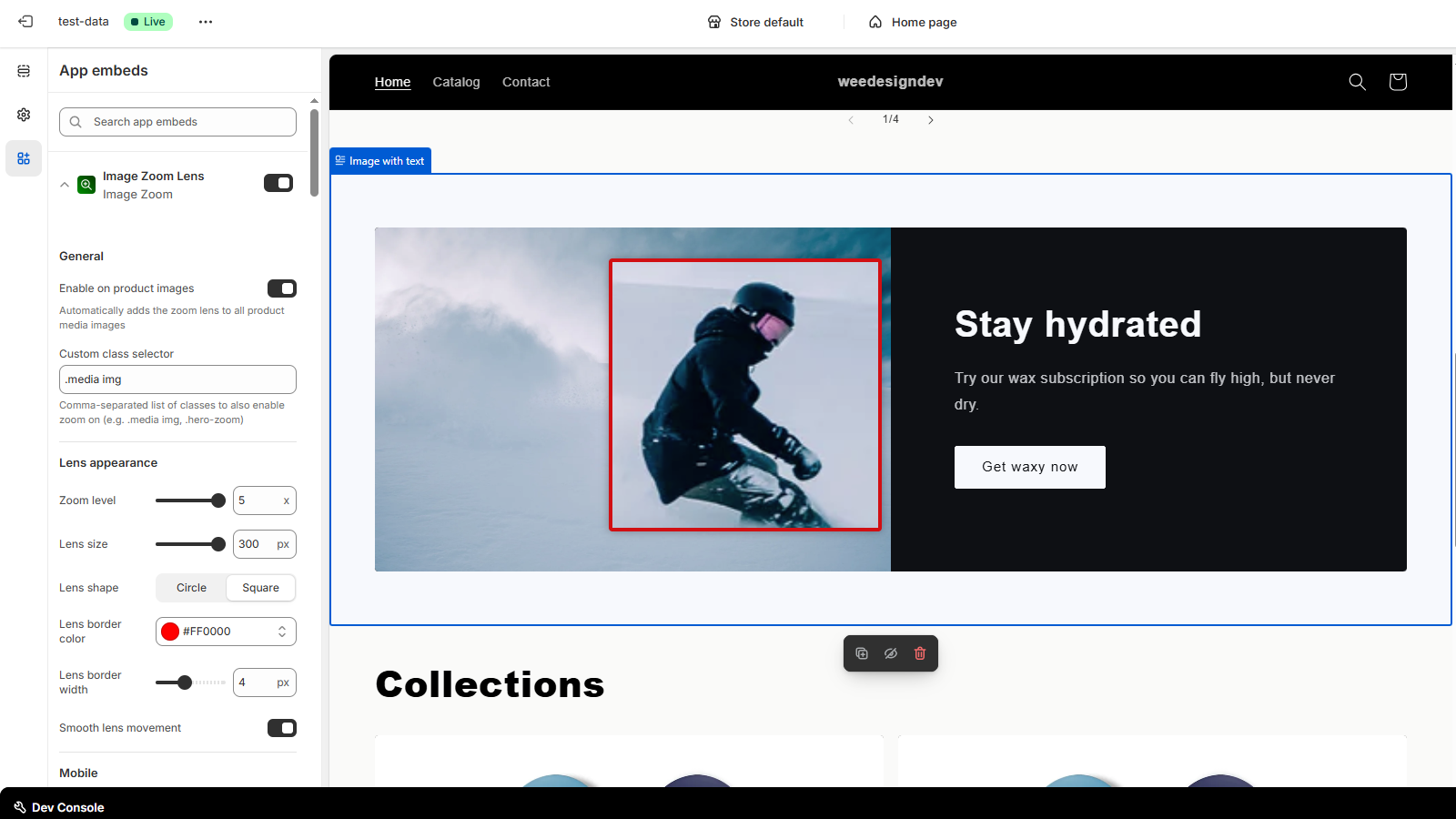Image resolution: width=1456 pixels, height=819 pixels.
Task: Click the Zoom level slider handle
Action: tap(218, 500)
